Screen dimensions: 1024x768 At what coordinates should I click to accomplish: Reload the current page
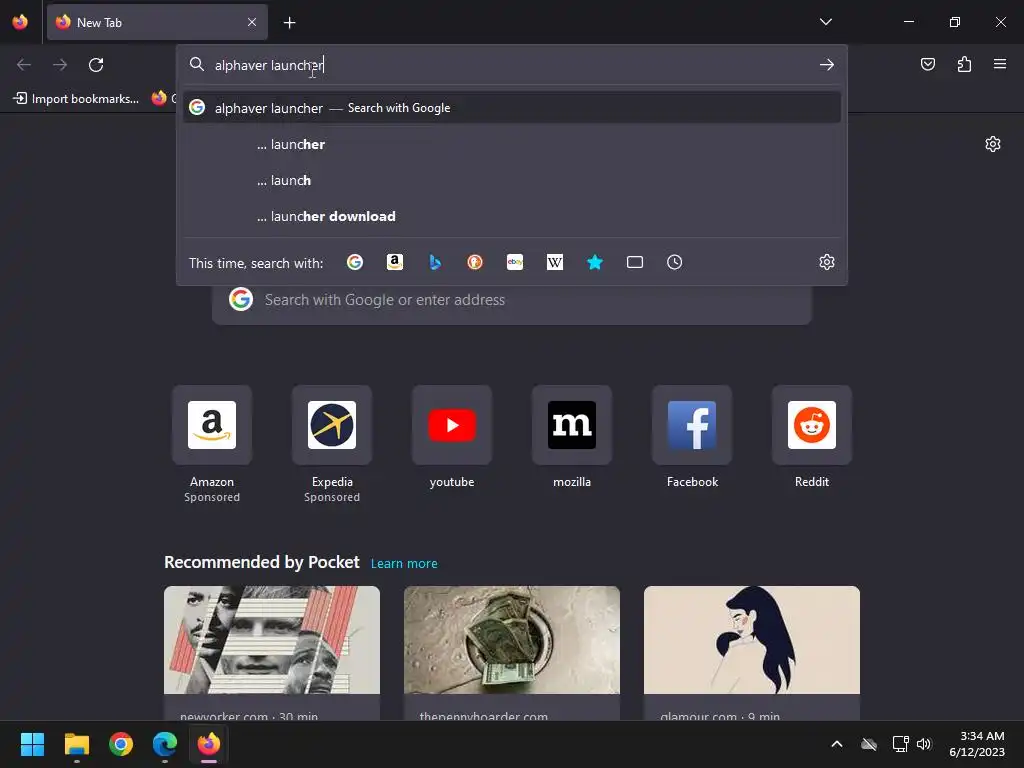[96, 65]
